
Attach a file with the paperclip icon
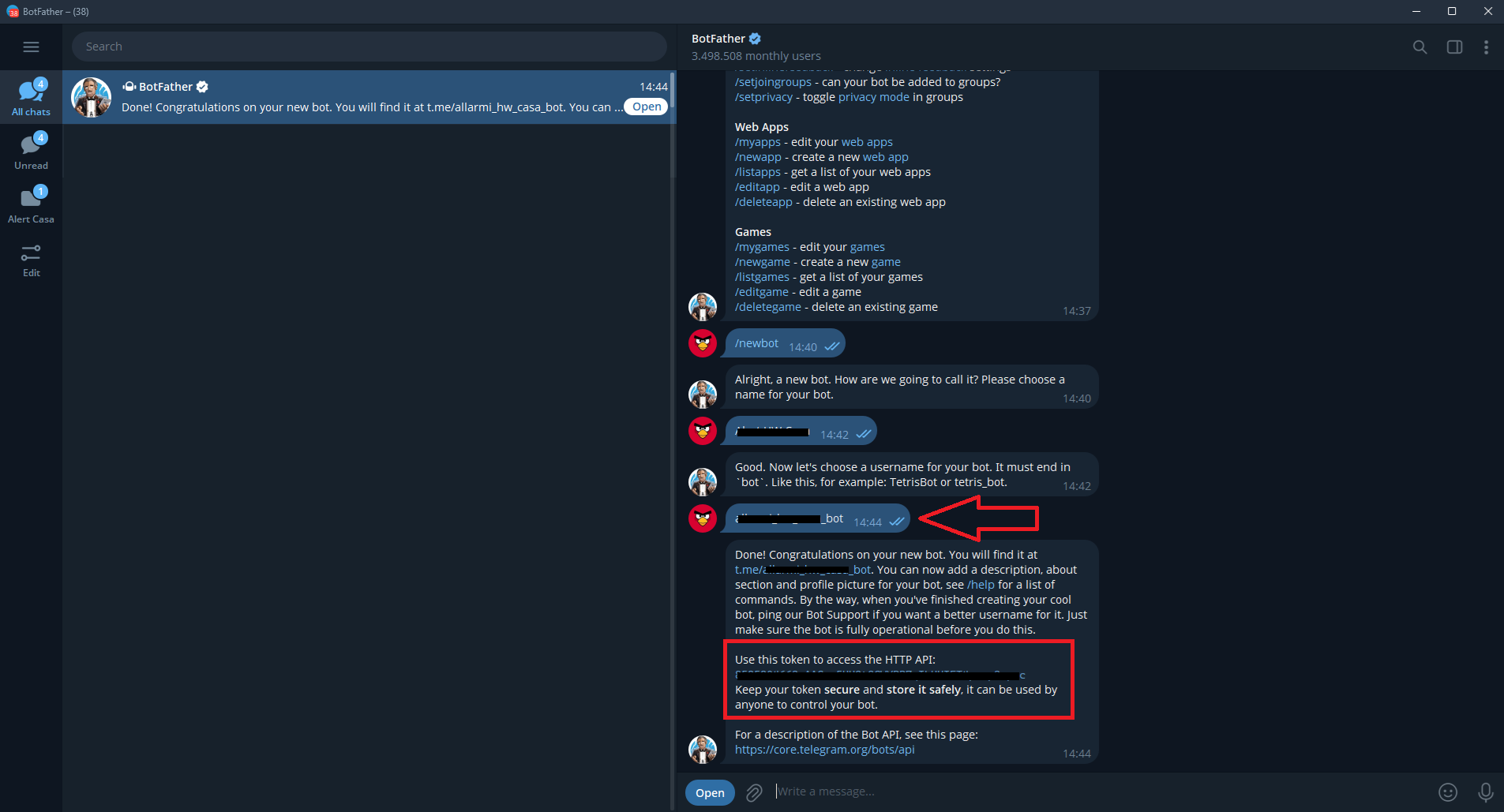754,792
